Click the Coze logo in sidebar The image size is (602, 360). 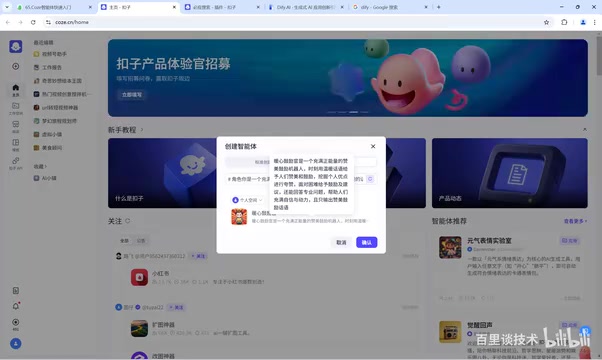tap(16, 46)
